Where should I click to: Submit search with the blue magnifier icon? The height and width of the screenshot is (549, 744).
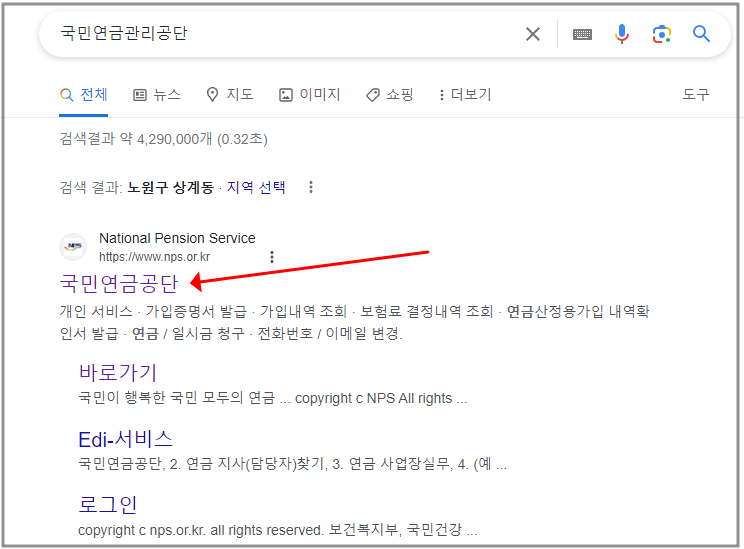[701, 34]
